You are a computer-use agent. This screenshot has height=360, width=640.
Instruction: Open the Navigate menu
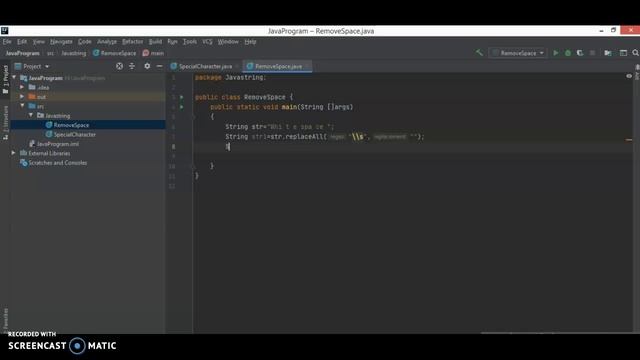pyautogui.click(x=61, y=42)
